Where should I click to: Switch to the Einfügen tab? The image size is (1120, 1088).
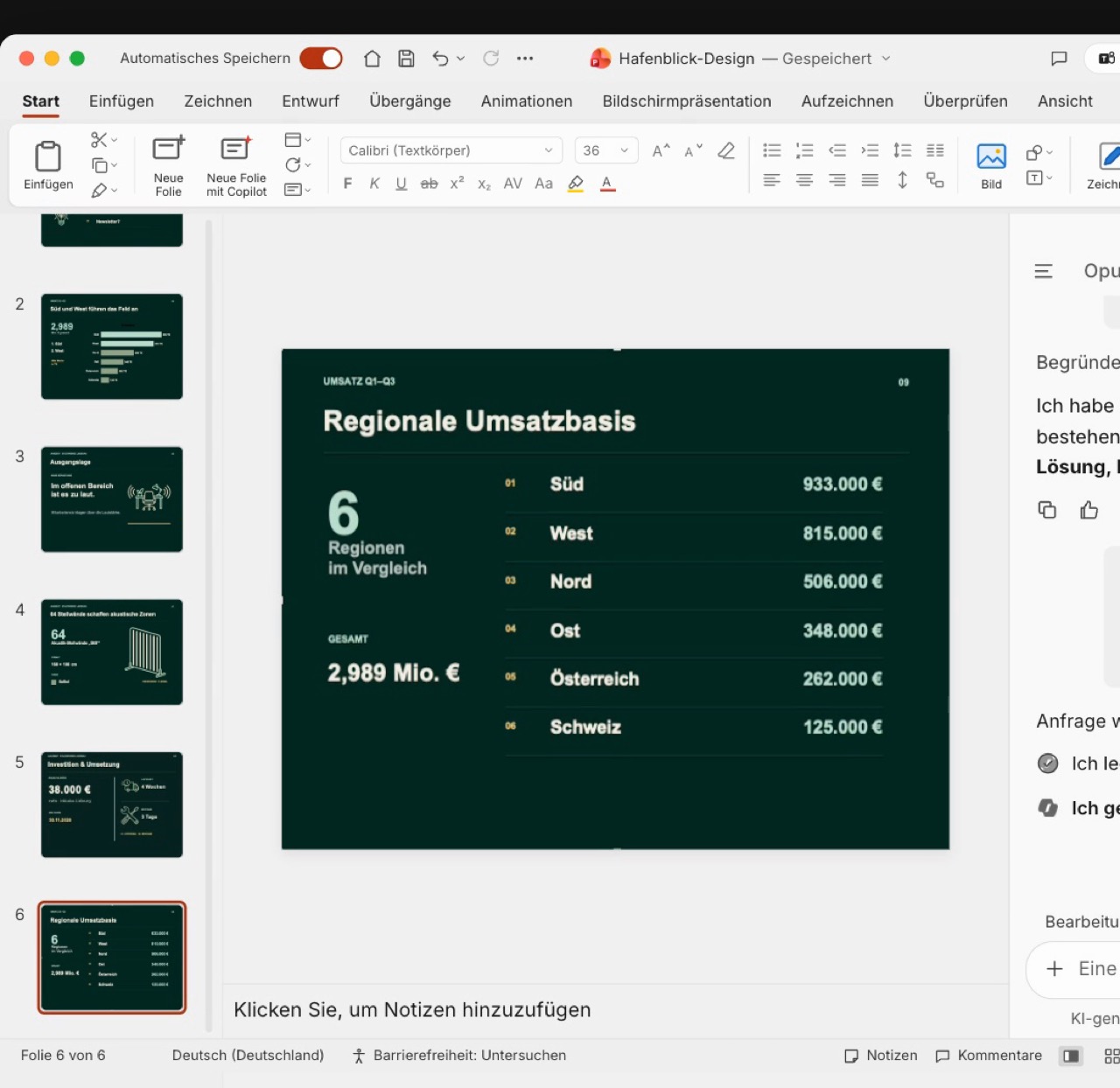tap(122, 101)
